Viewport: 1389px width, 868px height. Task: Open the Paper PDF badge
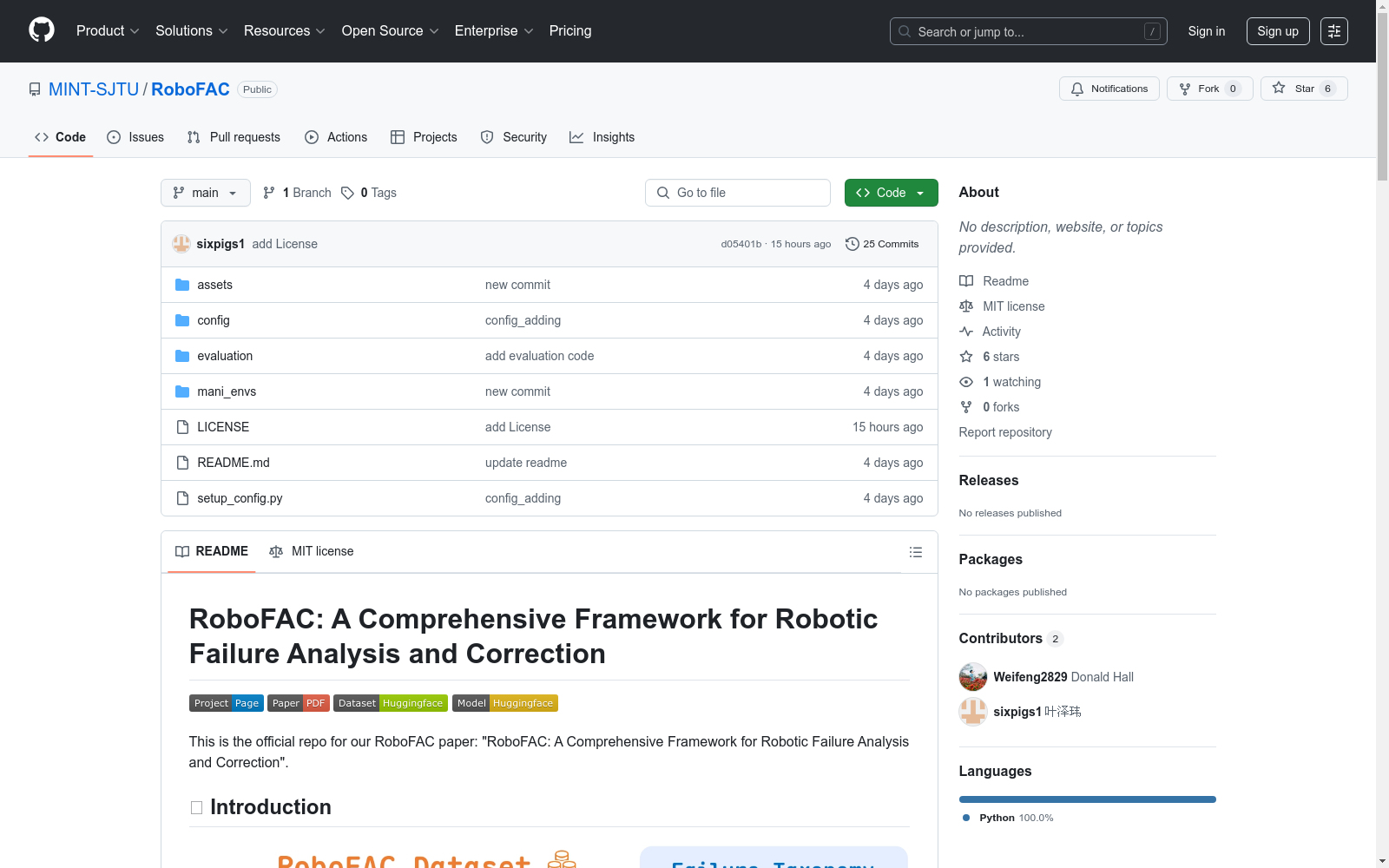point(299,703)
